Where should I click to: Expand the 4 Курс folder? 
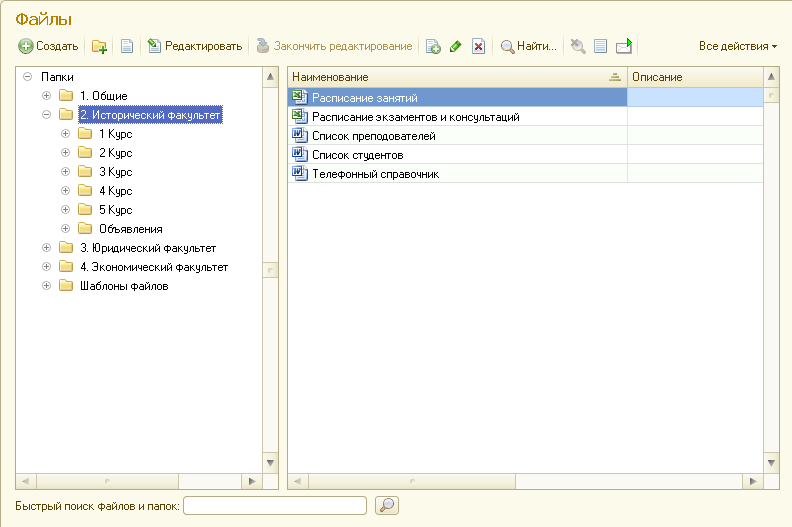coord(65,190)
